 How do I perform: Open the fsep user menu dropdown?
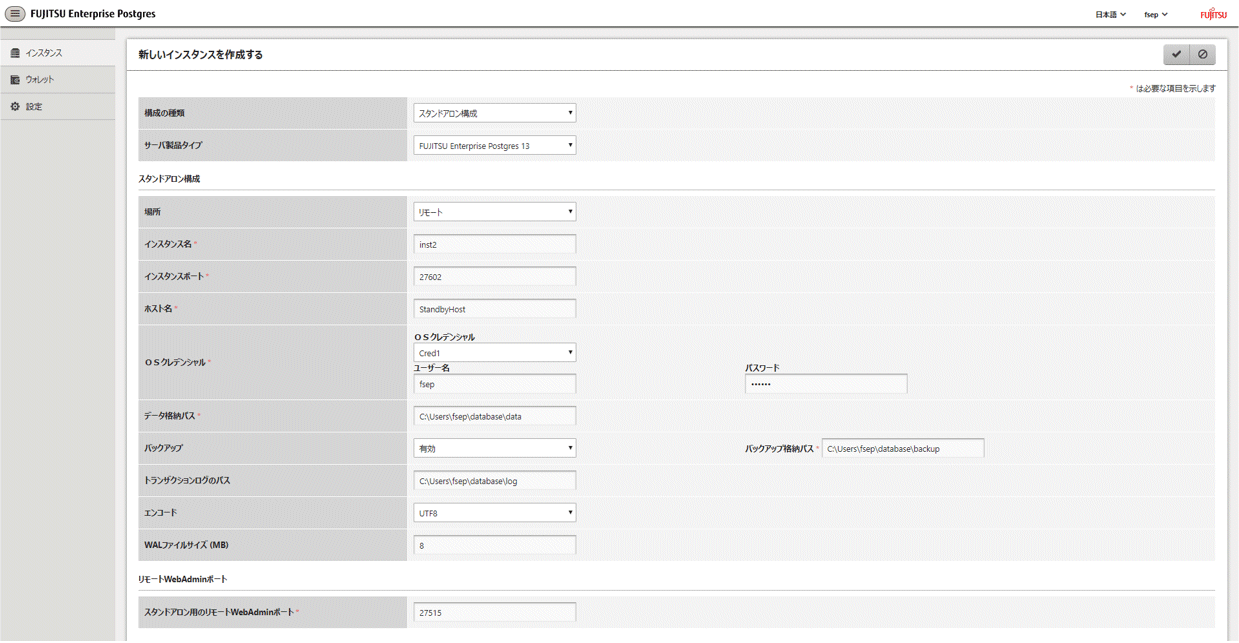coord(1156,14)
